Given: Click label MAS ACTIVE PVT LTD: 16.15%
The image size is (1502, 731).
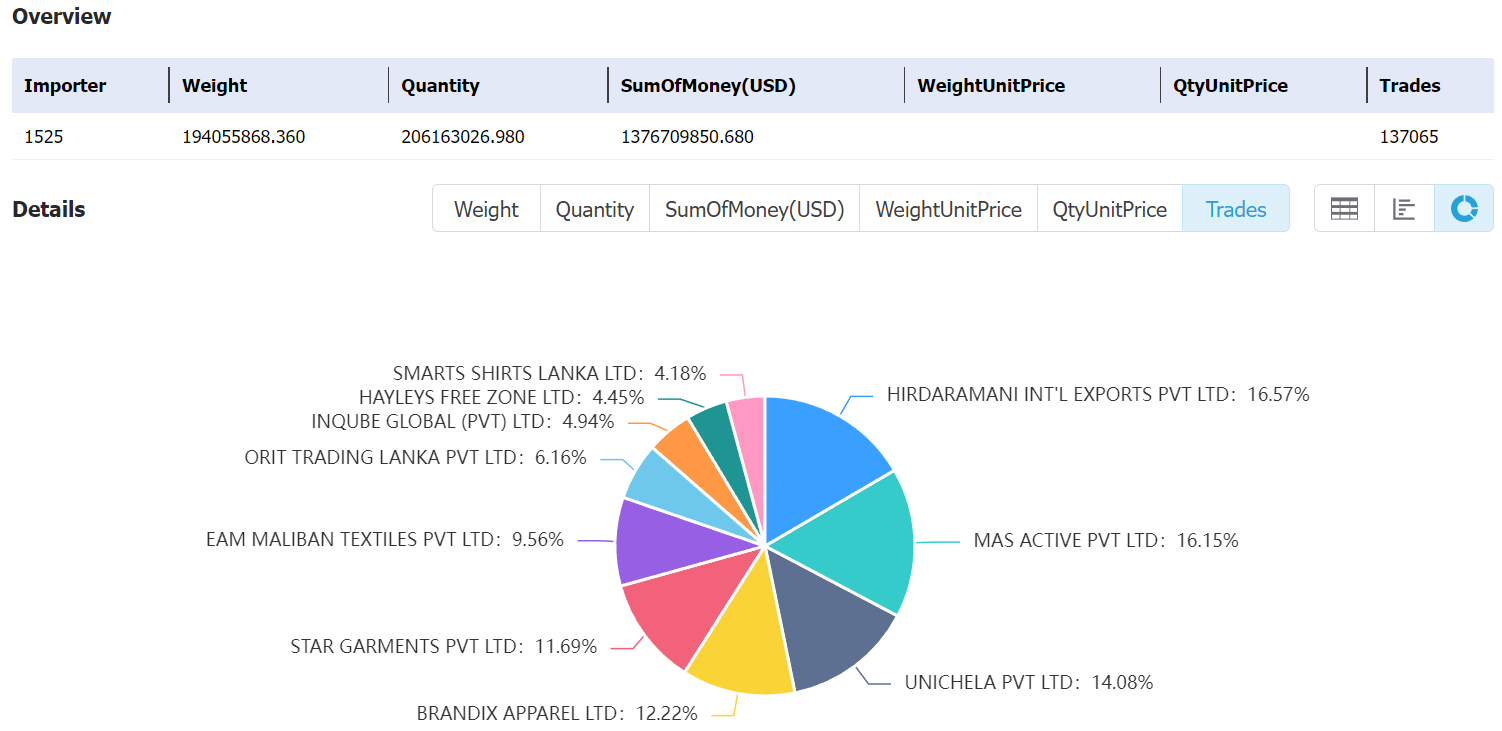Looking at the screenshot, I should pos(1106,540).
